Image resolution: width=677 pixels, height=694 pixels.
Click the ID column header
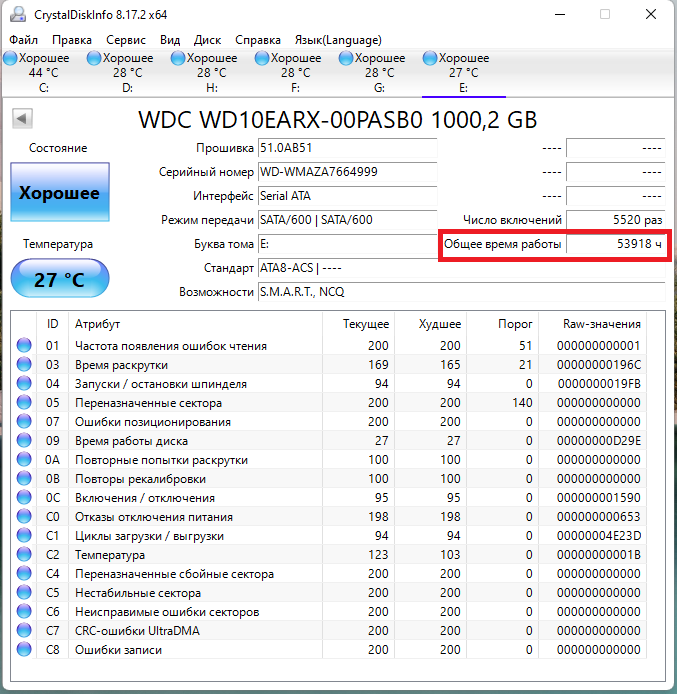coord(52,324)
